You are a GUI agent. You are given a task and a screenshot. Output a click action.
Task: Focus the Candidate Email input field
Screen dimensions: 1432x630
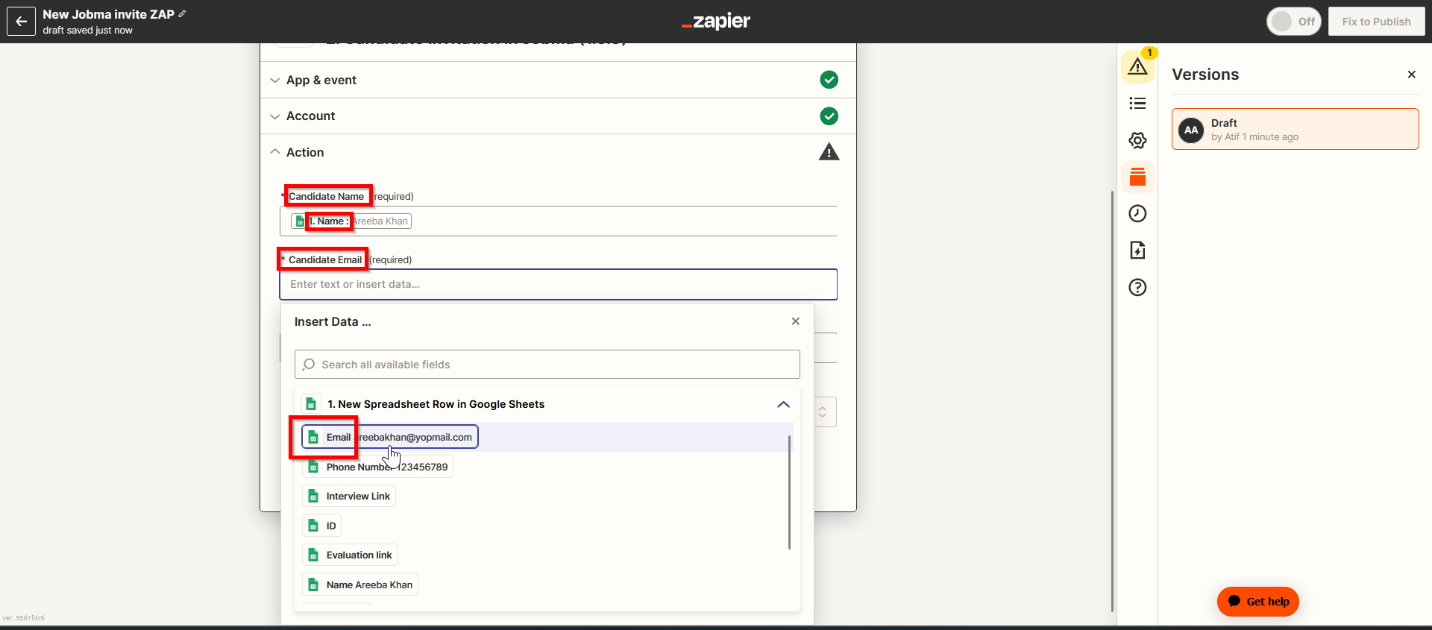(x=558, y=284)
